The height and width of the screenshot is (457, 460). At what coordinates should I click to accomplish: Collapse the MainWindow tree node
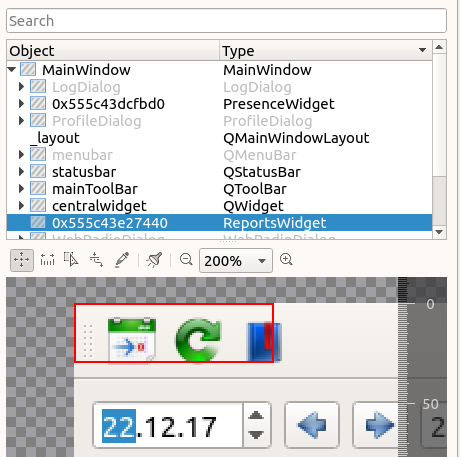point(12,70)
